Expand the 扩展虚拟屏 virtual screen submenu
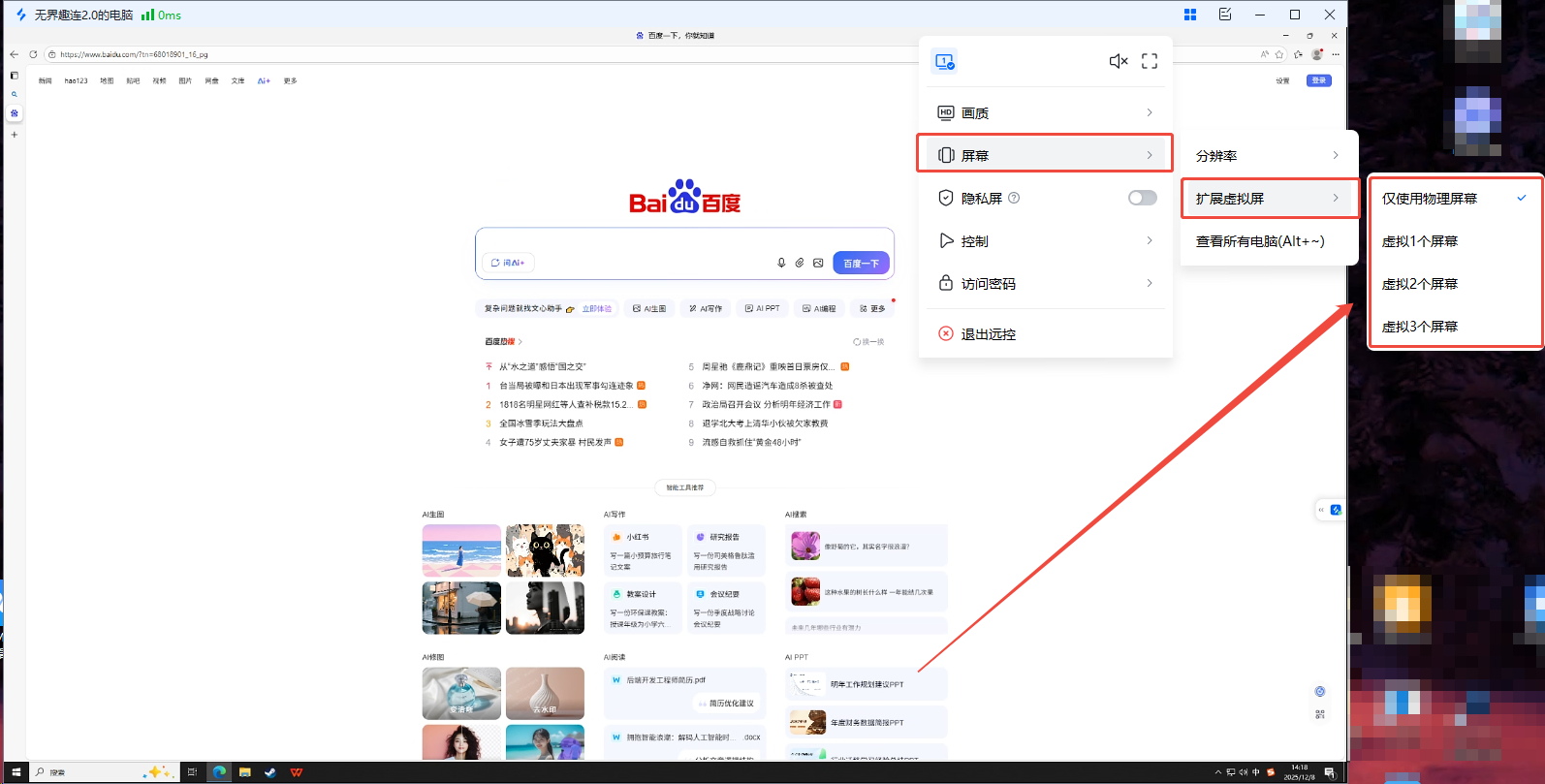Screen dimensions: 1545x784 click(1268, 199)
